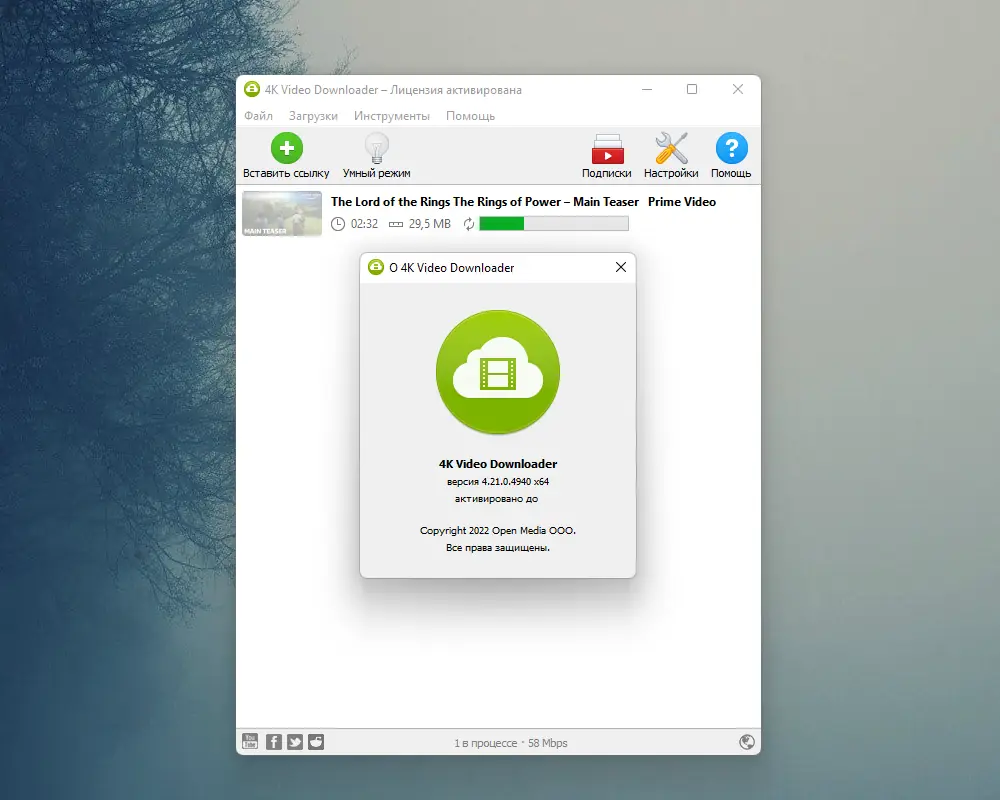Viewport: 1000px width, 800px height.
Task: Open the Facebook icon in status bar
Action: click(x=274, y=742)
